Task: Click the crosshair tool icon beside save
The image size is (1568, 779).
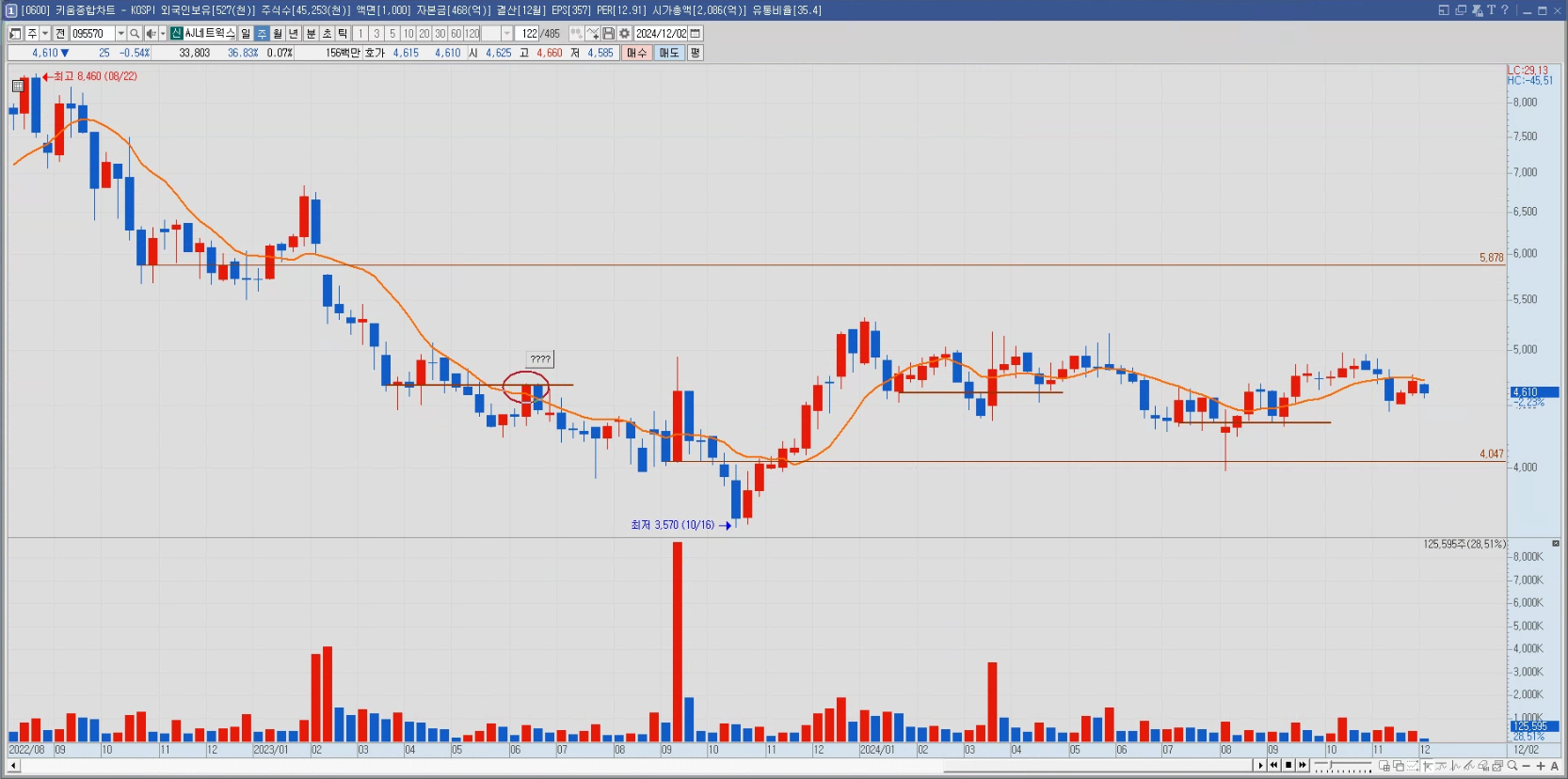Action: [x=593, y=34]
